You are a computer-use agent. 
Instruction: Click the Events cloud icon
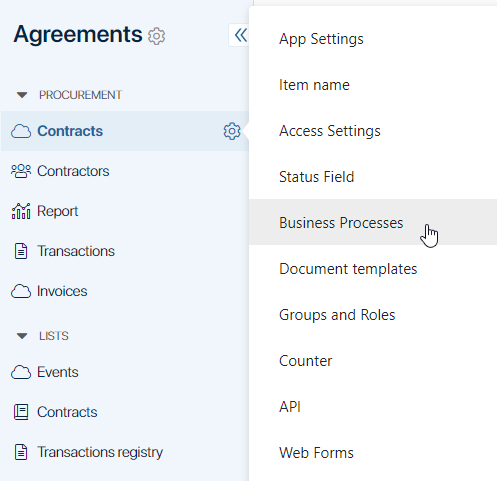[21, 372]
